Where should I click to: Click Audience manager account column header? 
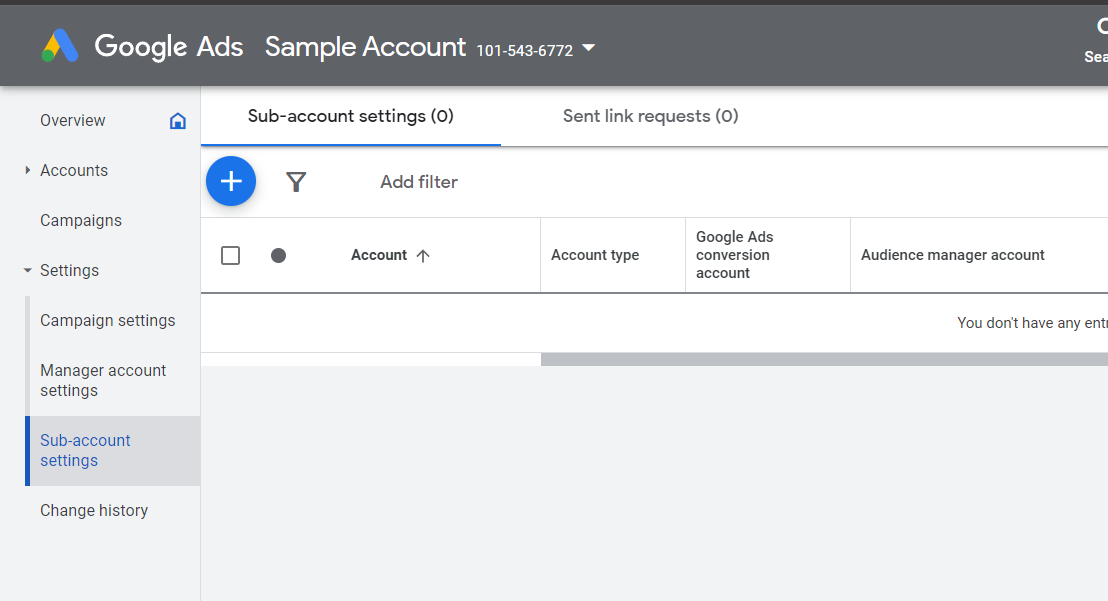click(953, 256)
